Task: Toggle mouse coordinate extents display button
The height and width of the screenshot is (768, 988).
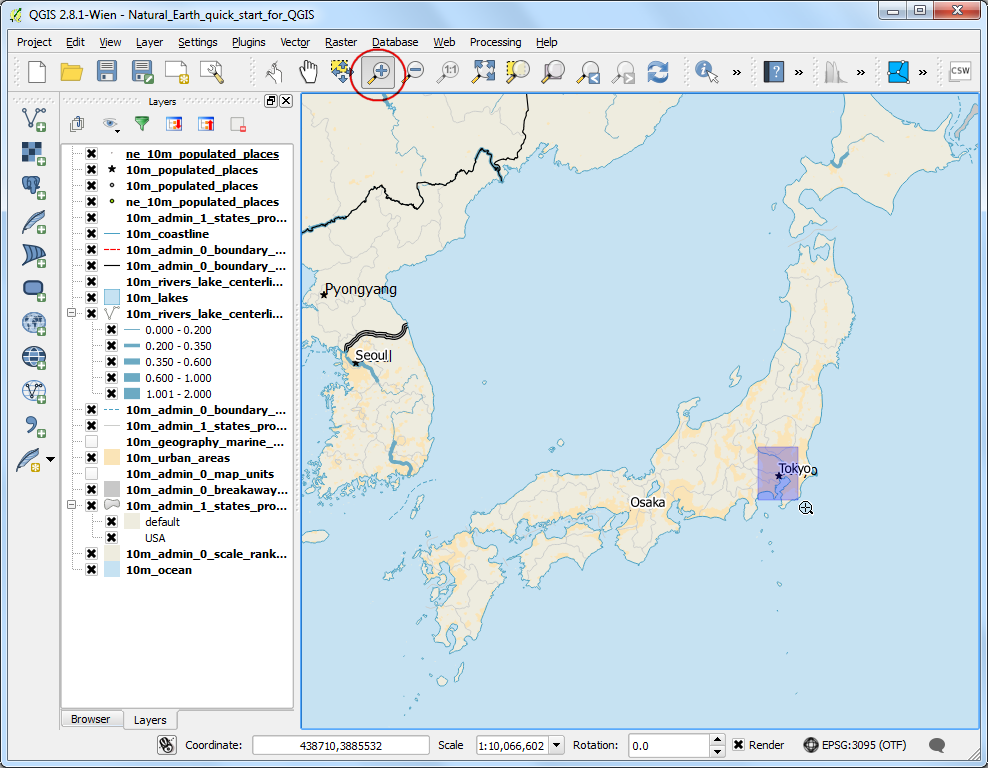Action: click(x=166, y=745)
